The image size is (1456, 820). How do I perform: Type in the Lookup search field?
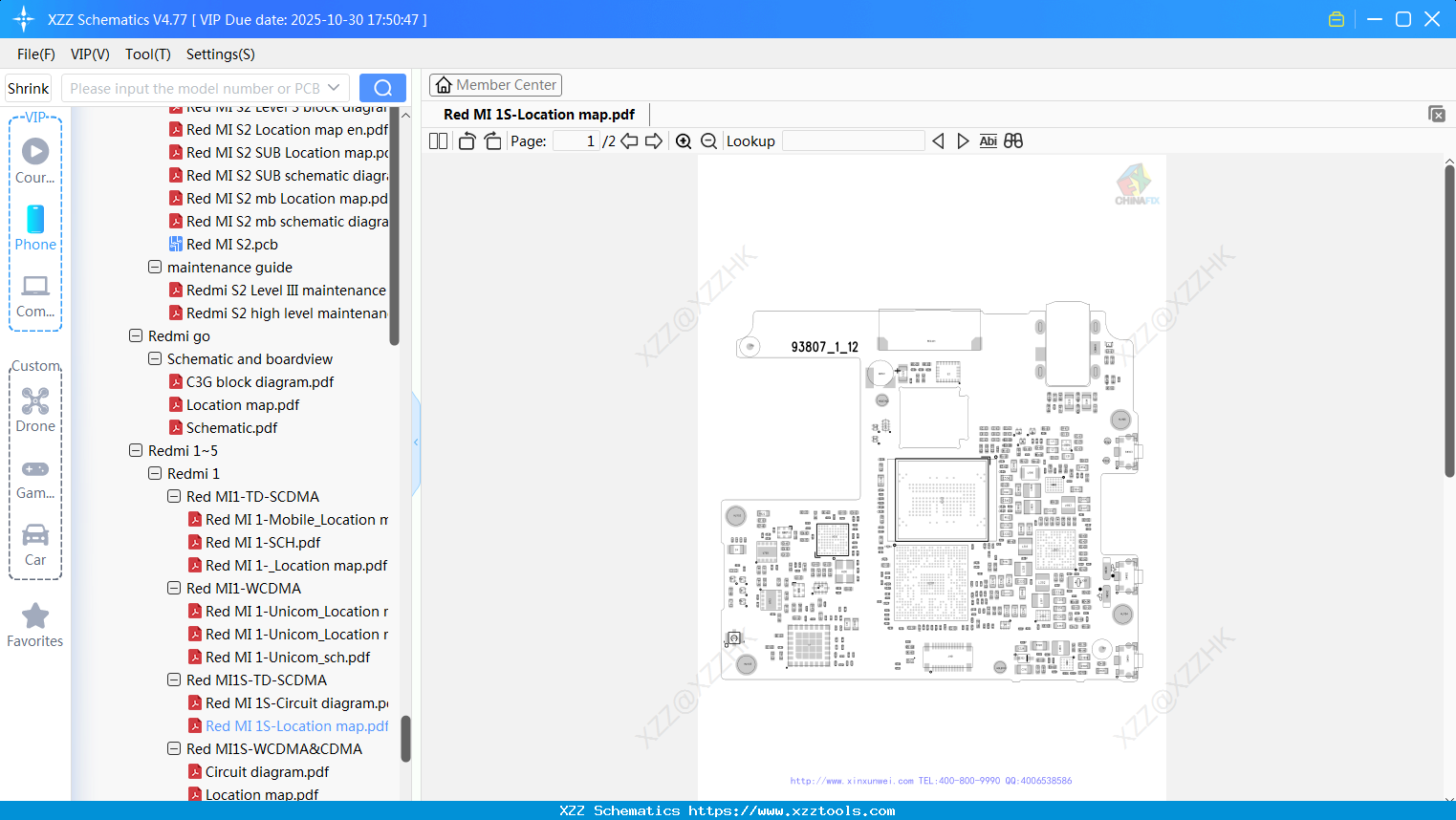click(x=853, y=140)
